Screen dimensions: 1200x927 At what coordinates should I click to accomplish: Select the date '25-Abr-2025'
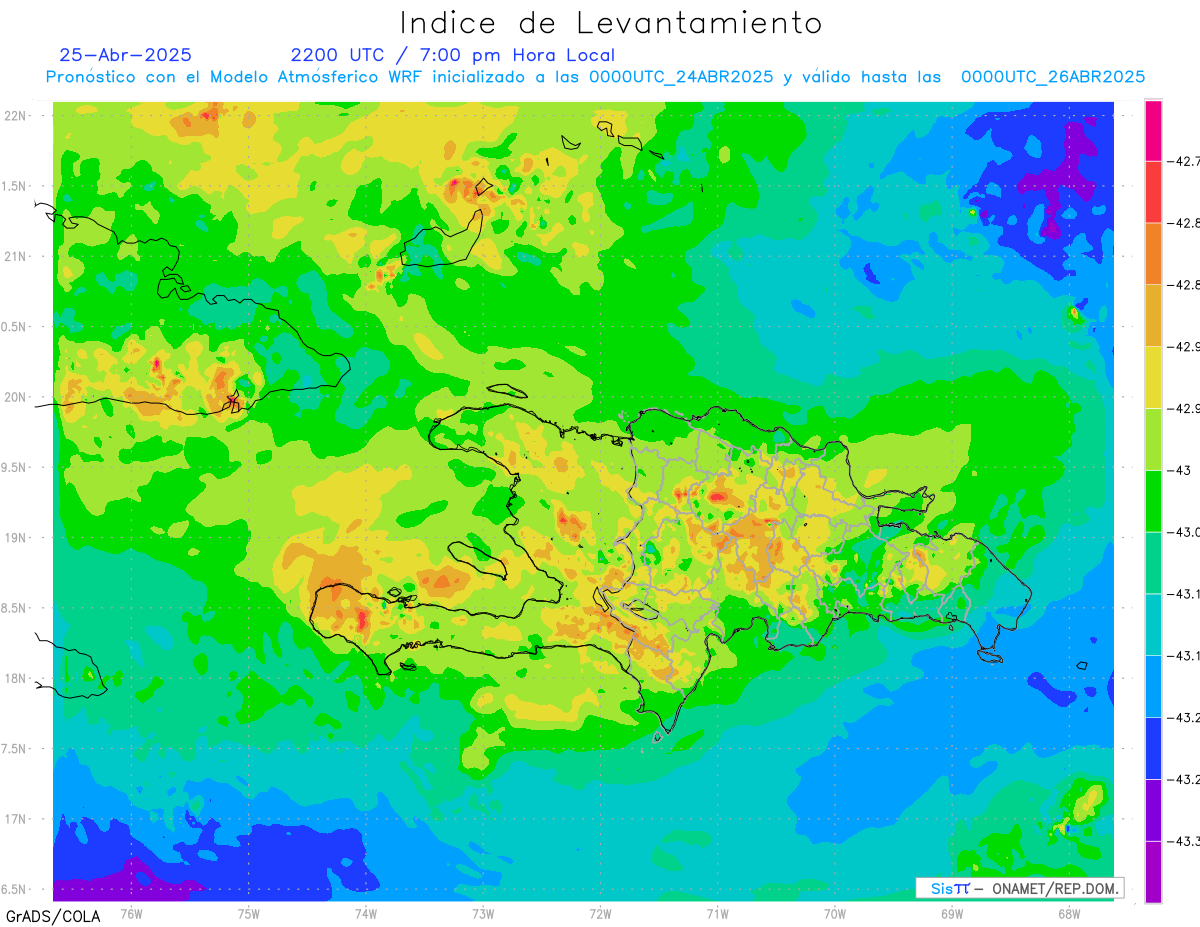126,55
